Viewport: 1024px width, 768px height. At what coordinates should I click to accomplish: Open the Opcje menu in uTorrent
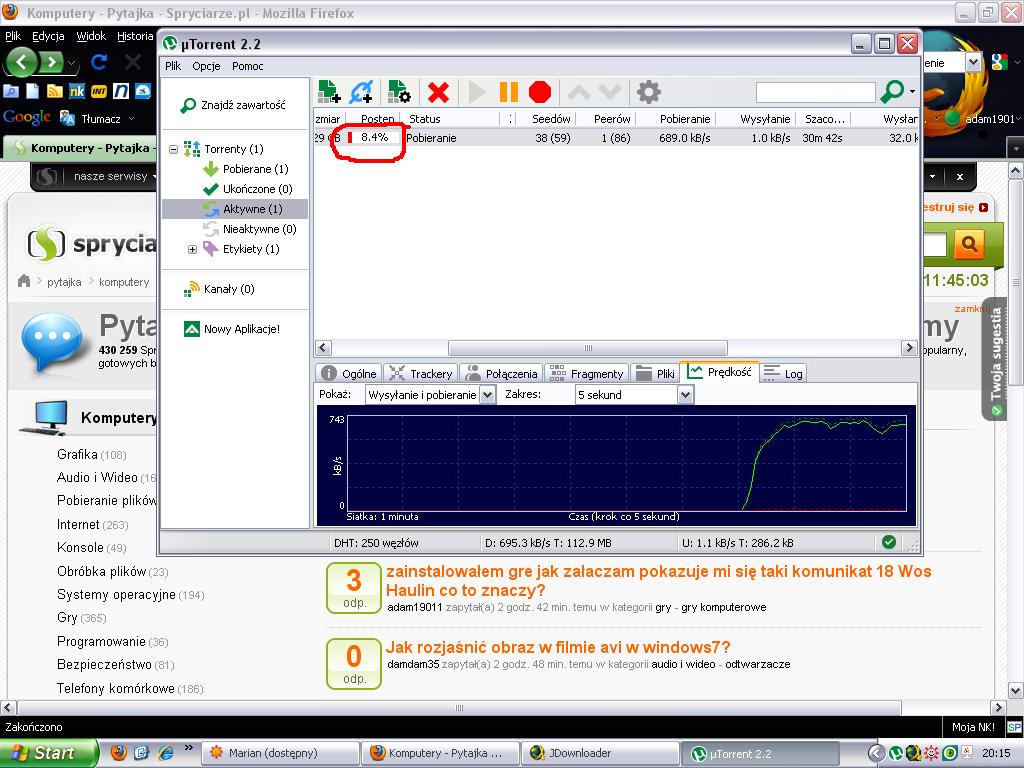tap(206, 66)
